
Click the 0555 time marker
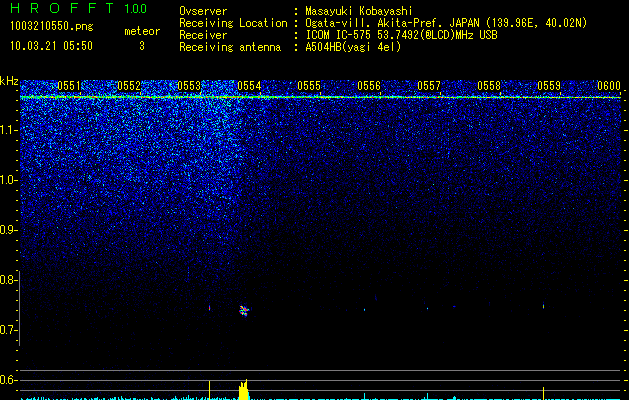(309, 86)
